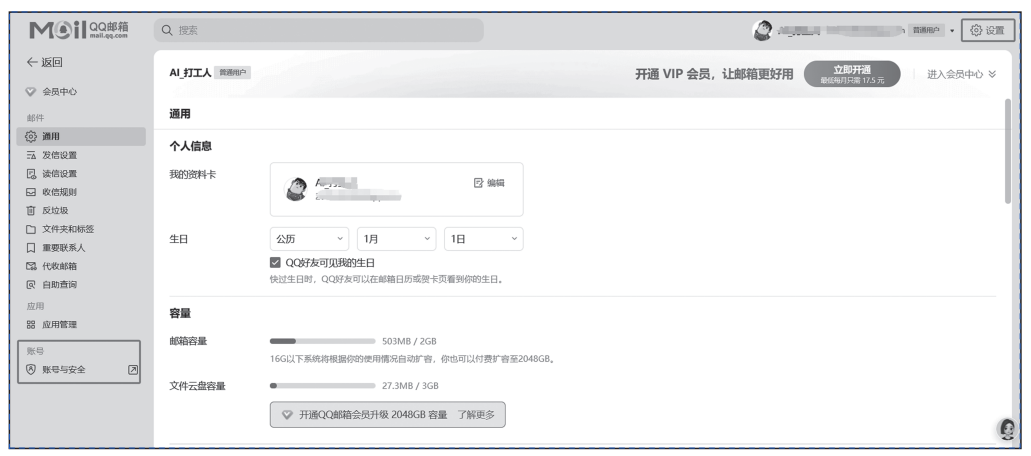Click the external link icon beside 账号与安全

[133, 370]
